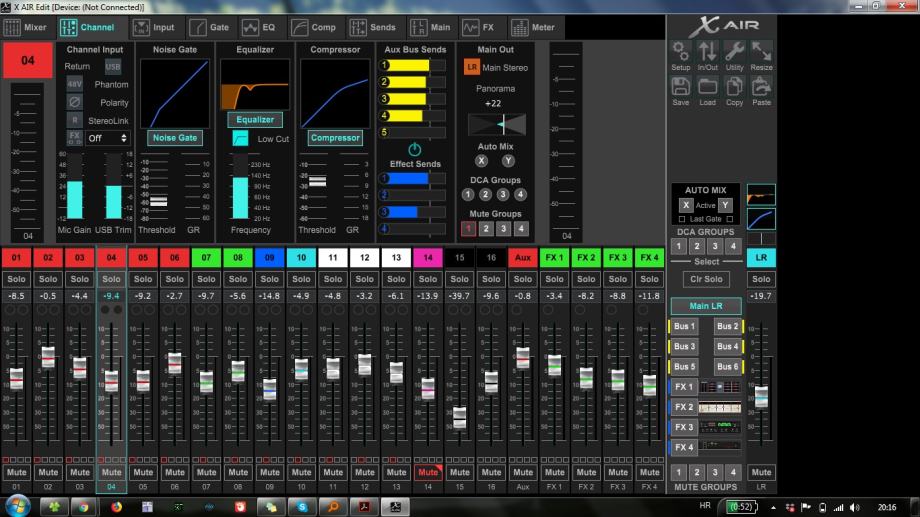Click the Main LR button

pos(706,306)
